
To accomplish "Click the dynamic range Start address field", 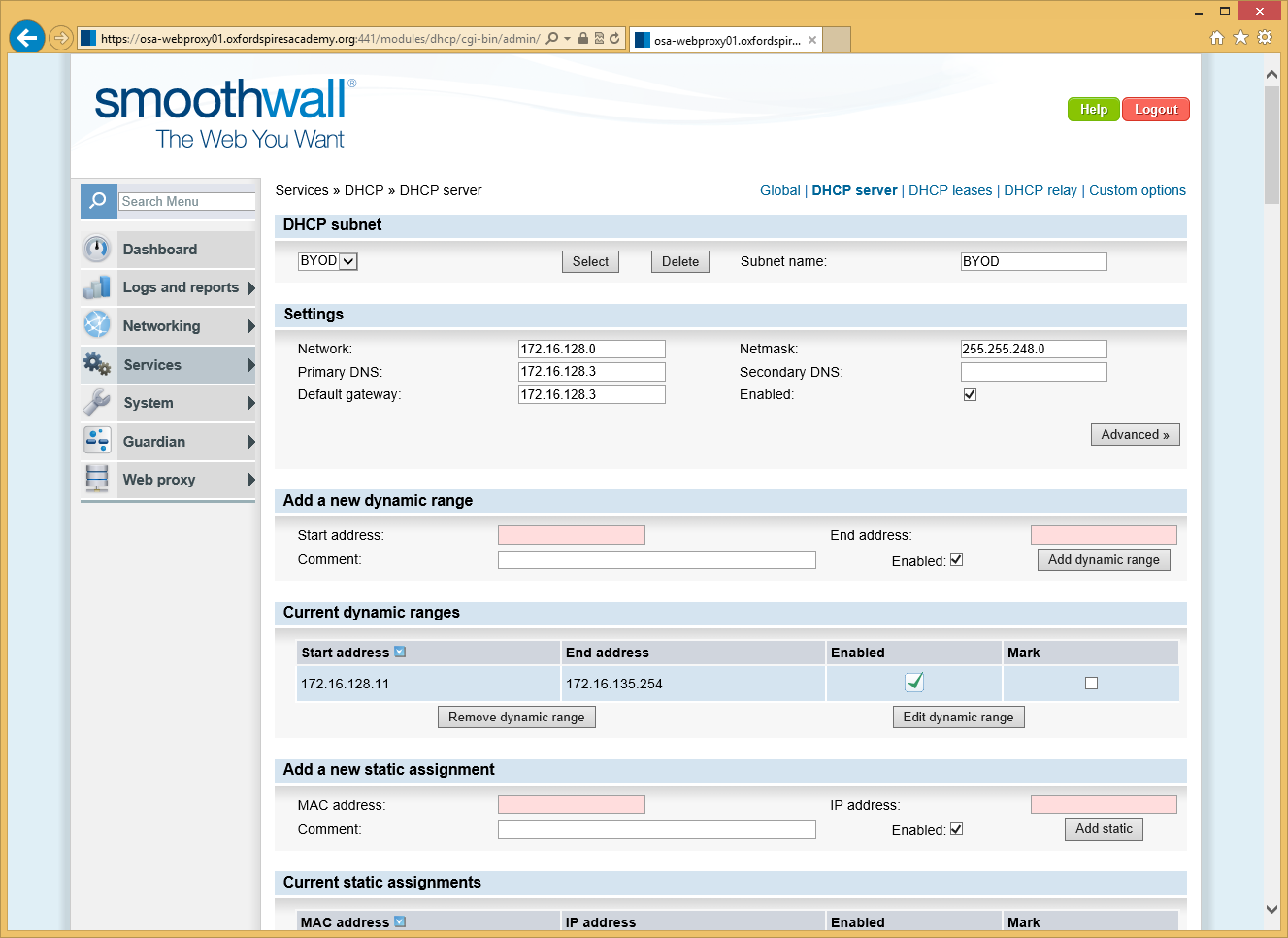I will pyautogui.click(x=572, y=535).
